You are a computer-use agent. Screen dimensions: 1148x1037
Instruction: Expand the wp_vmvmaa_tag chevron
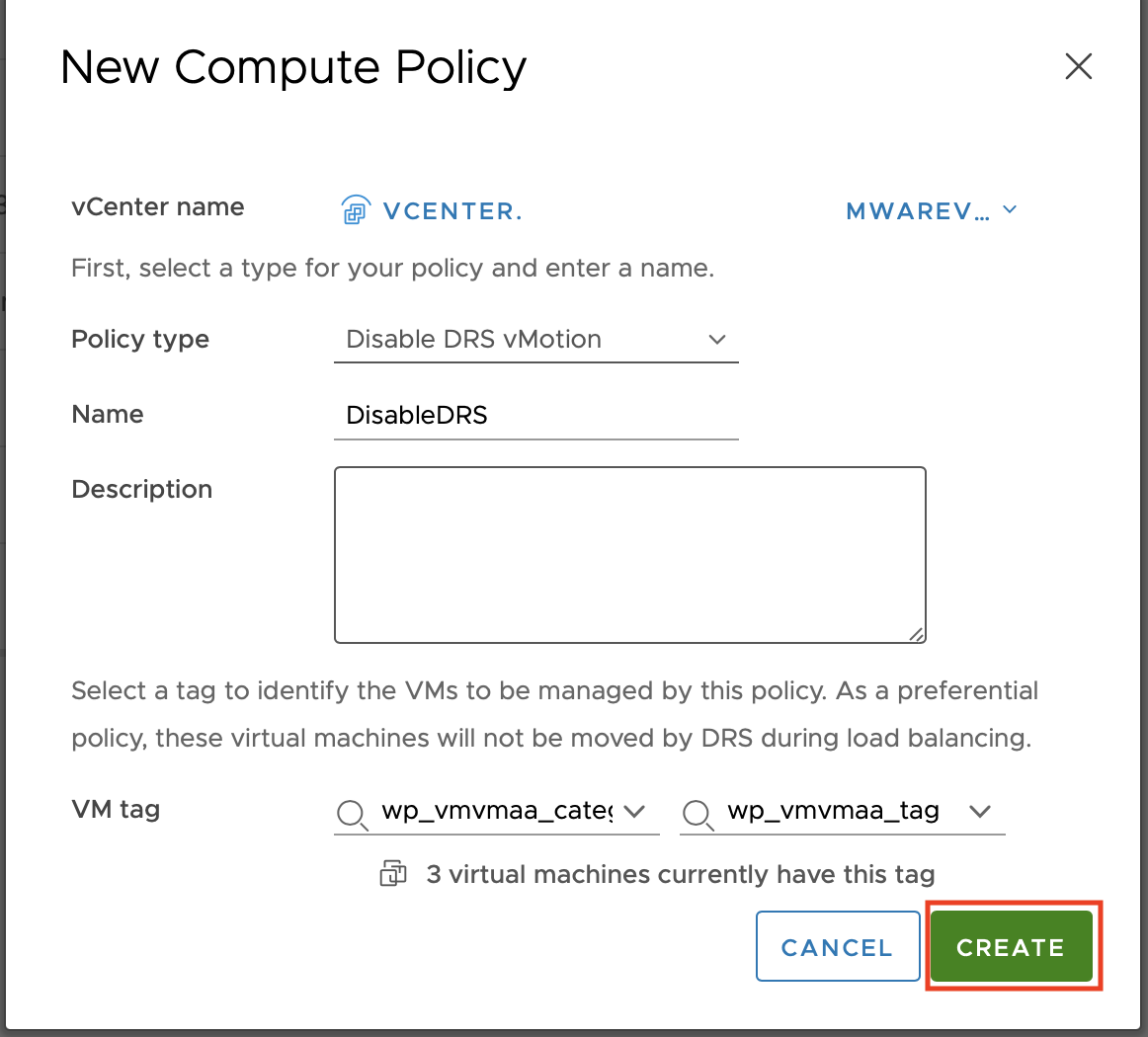point(979,812)
